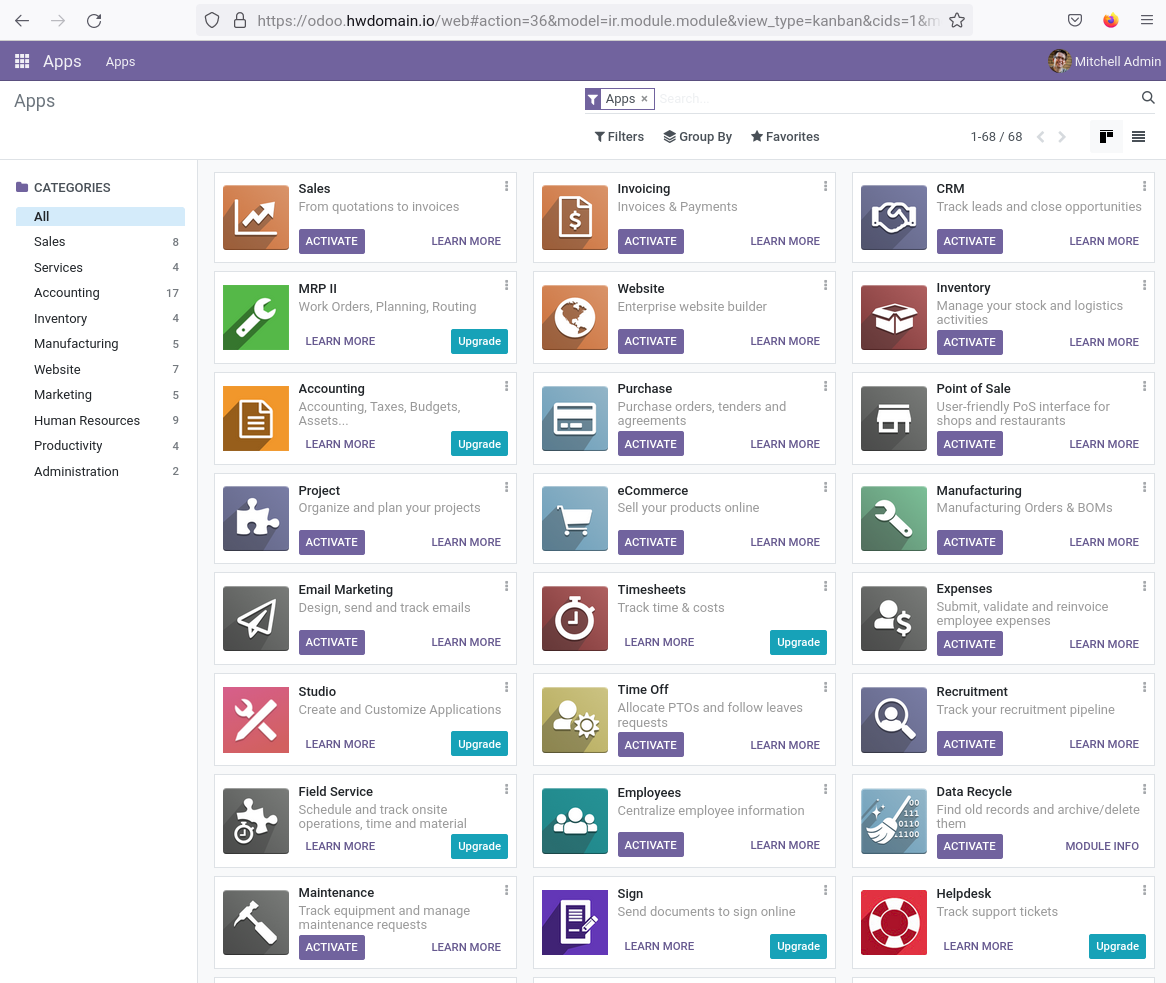Click the Manufacturing wrench icon
Viewport: 1166px width, 983px height.
(894, 518)
